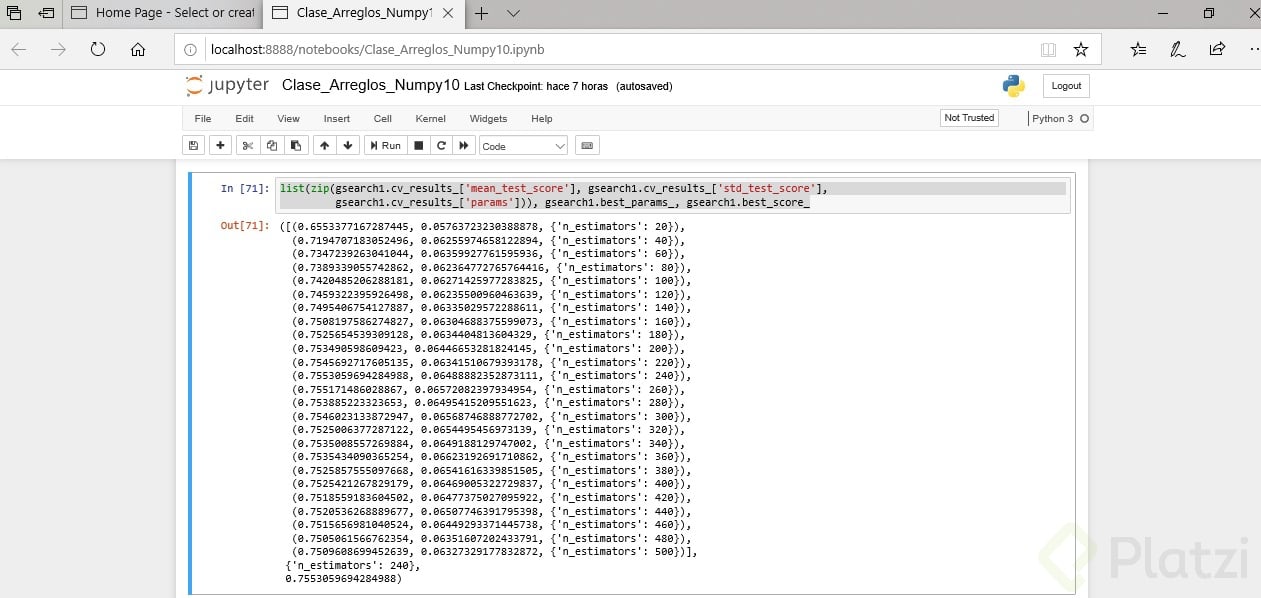Click the browser back arrow
Viewport: 1261px width, 598px height.
click(x=19, y=49)
